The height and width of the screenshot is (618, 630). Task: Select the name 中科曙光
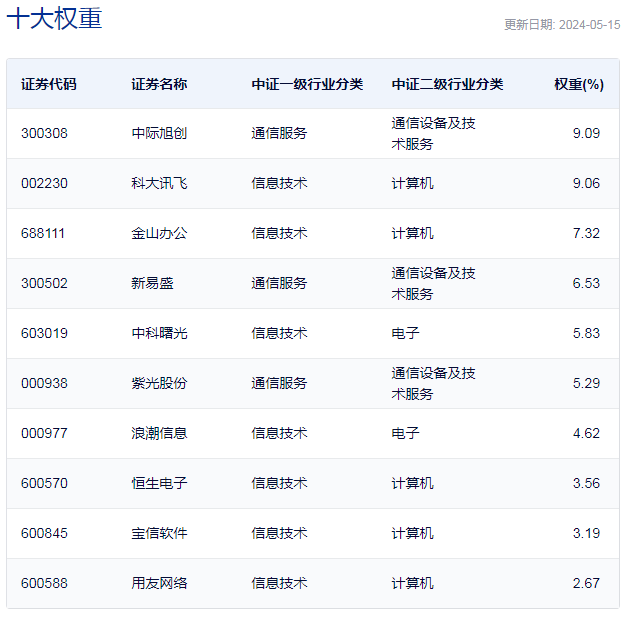pos(159,334)
